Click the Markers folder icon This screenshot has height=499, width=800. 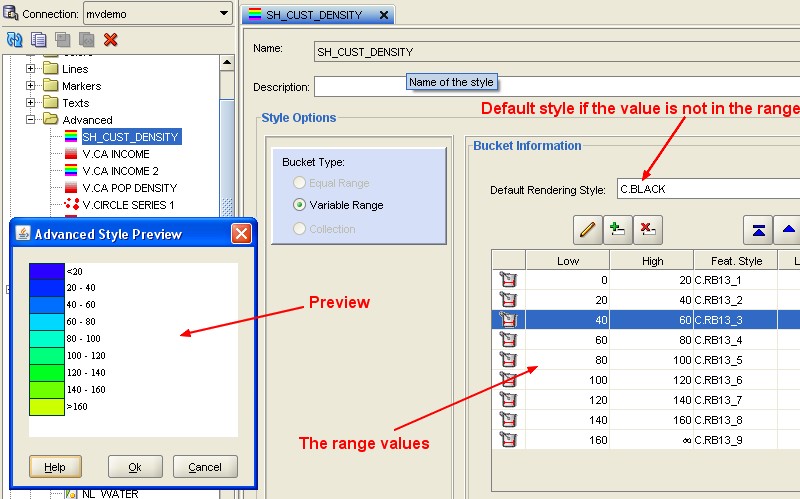[51, 85]
